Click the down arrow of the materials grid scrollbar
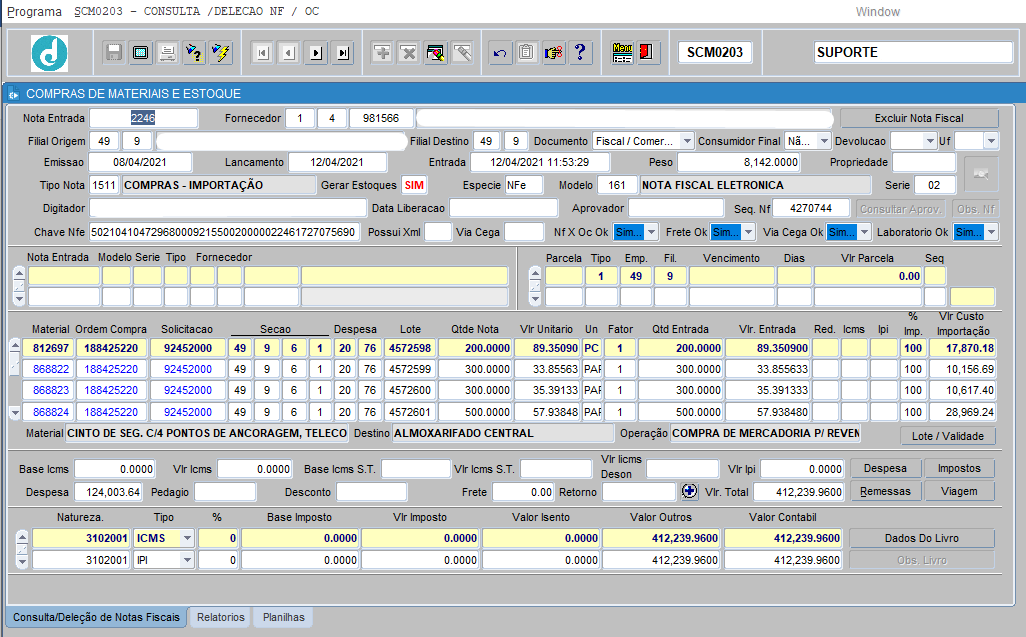Screen dimensions: 1026x637 pos(14,413)
